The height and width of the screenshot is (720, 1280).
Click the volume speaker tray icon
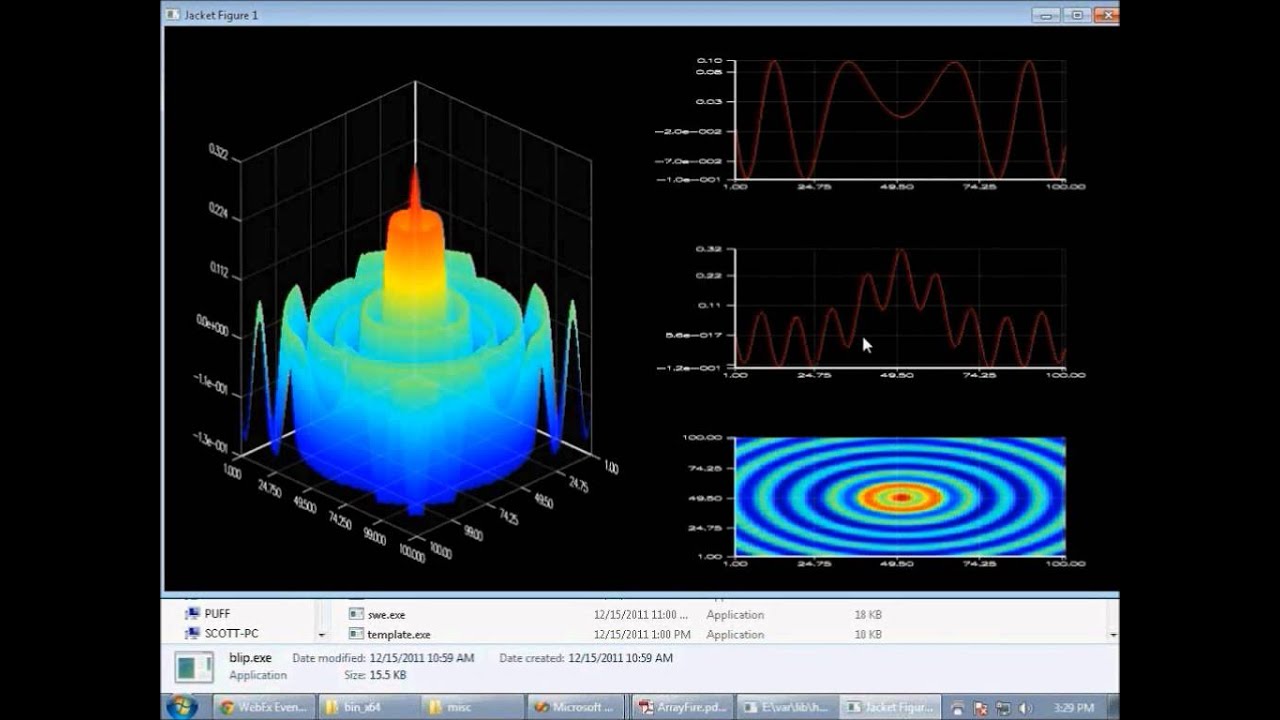click(1026, 708)
